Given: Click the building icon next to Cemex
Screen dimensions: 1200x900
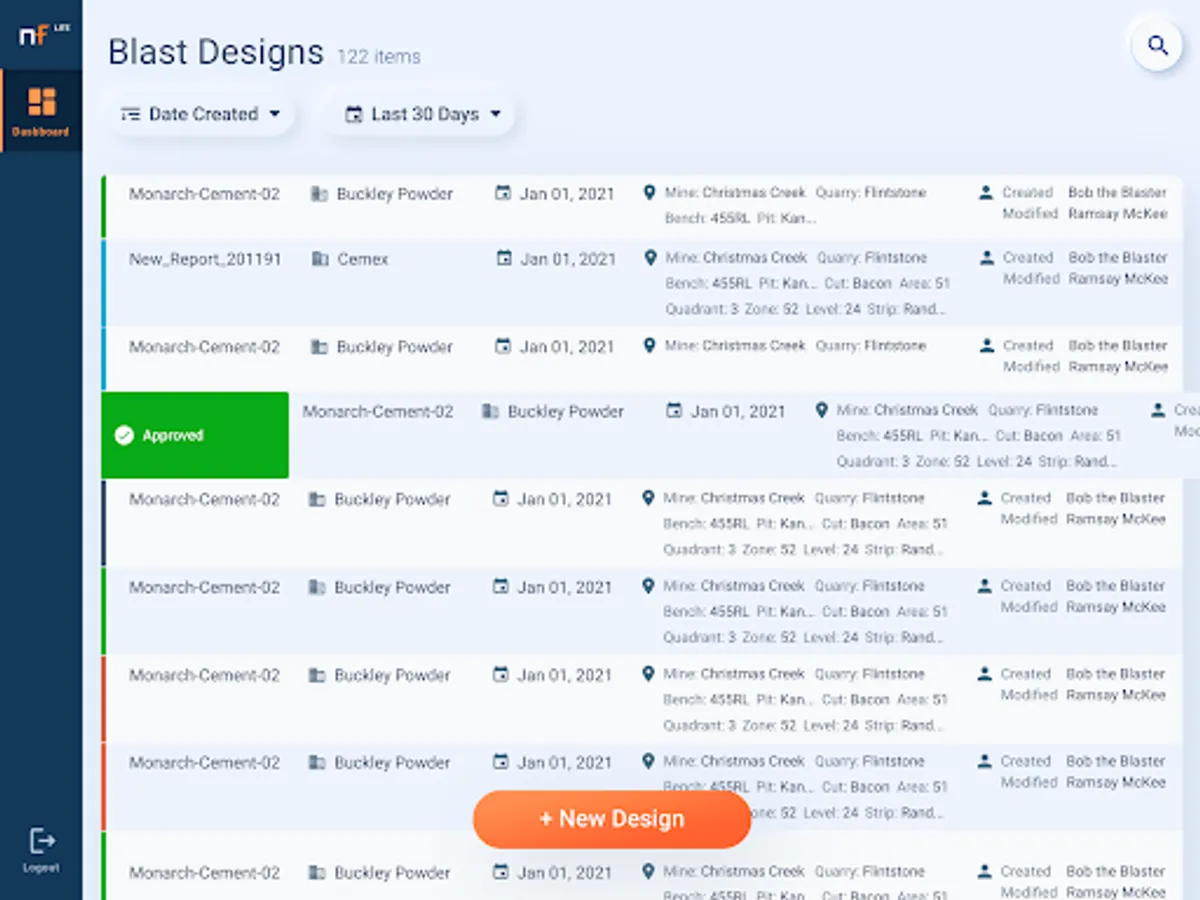Looking at the screenshot, I should 320,259.
